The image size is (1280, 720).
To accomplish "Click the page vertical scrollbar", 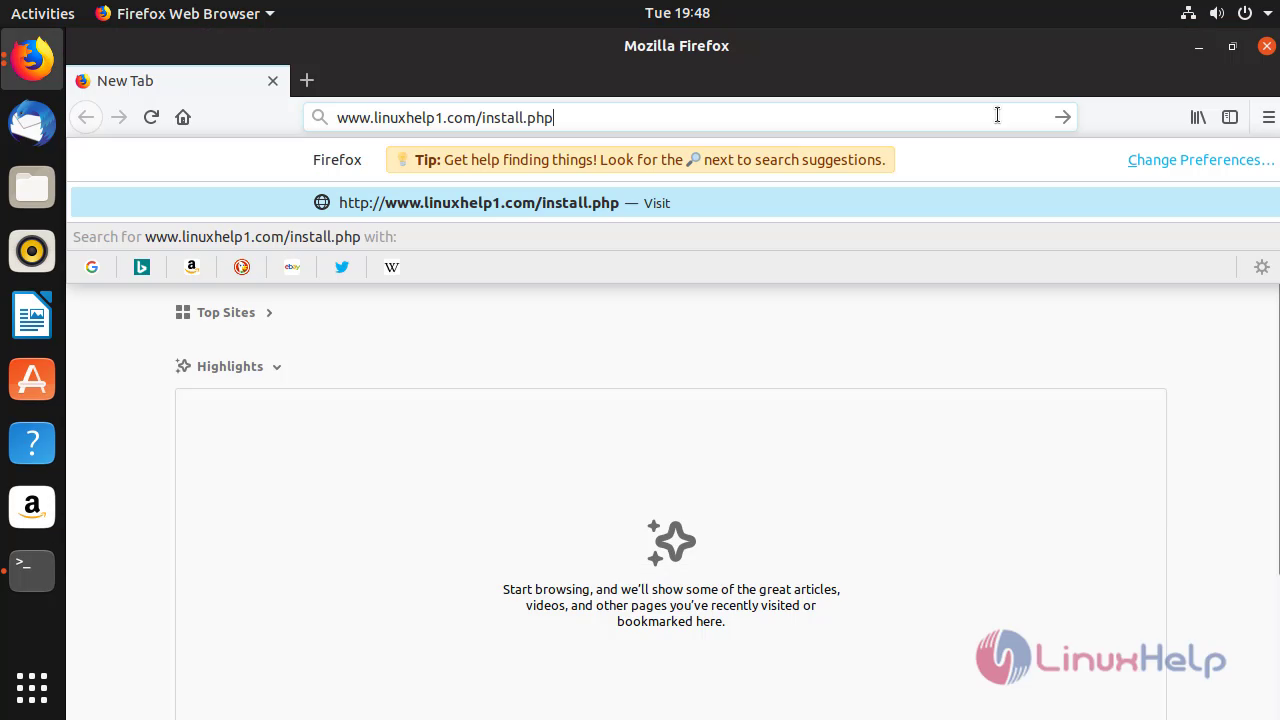I will tap(1277, 429).
